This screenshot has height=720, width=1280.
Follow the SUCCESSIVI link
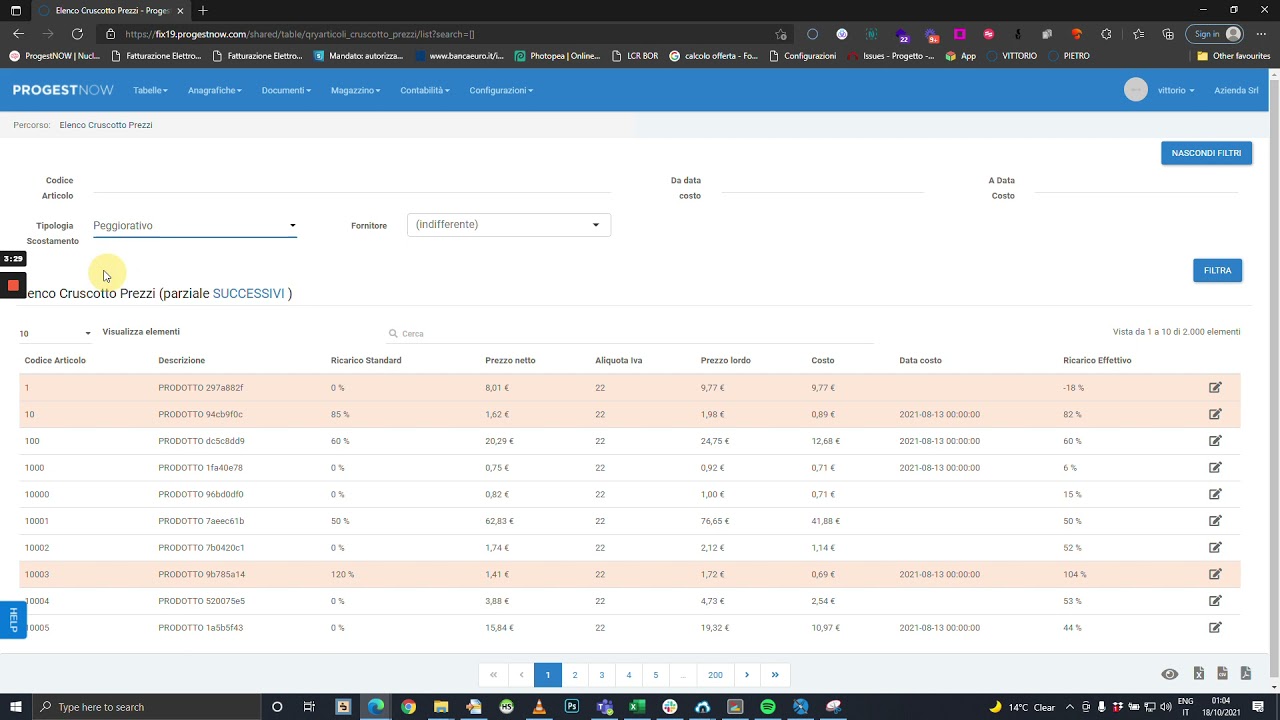coord(248,293)
